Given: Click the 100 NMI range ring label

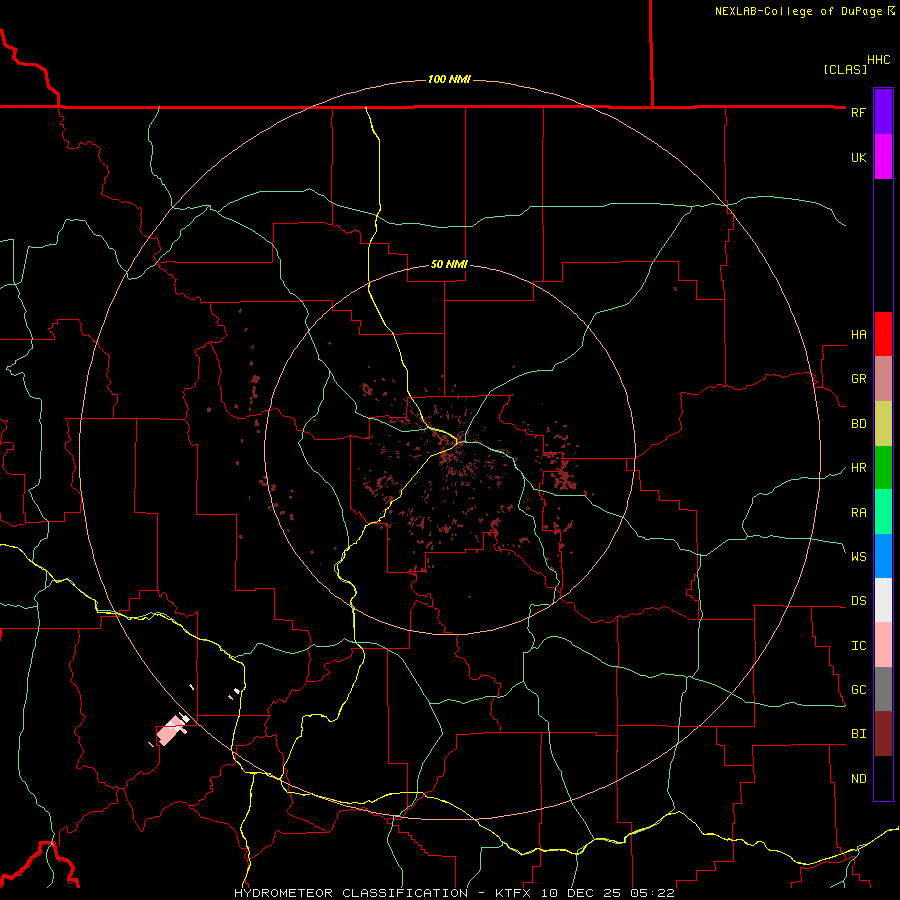Looking at the screenshot, I should (449, 79).
